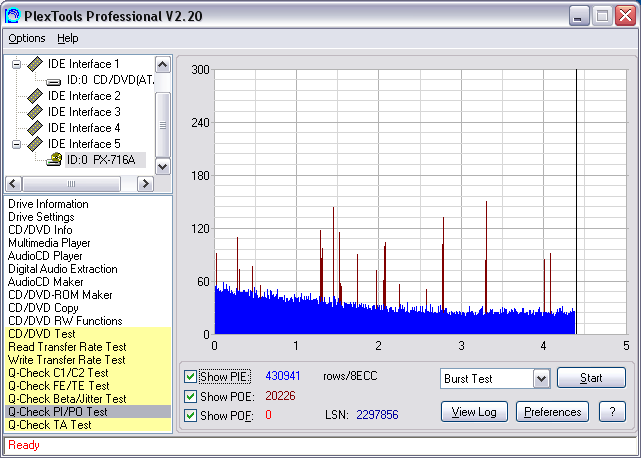Click the black progress marker line on graph
This screenshot has width=641, height=458.
(576, 202)
